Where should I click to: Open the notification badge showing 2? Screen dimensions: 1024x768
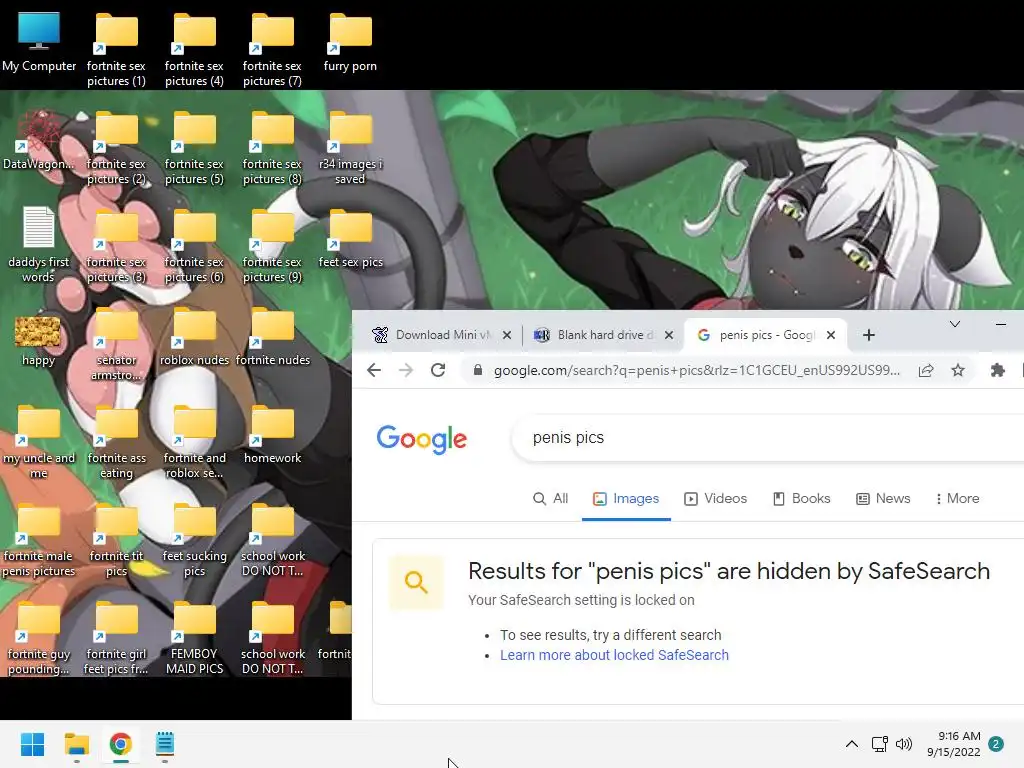[x=996, y=744]
